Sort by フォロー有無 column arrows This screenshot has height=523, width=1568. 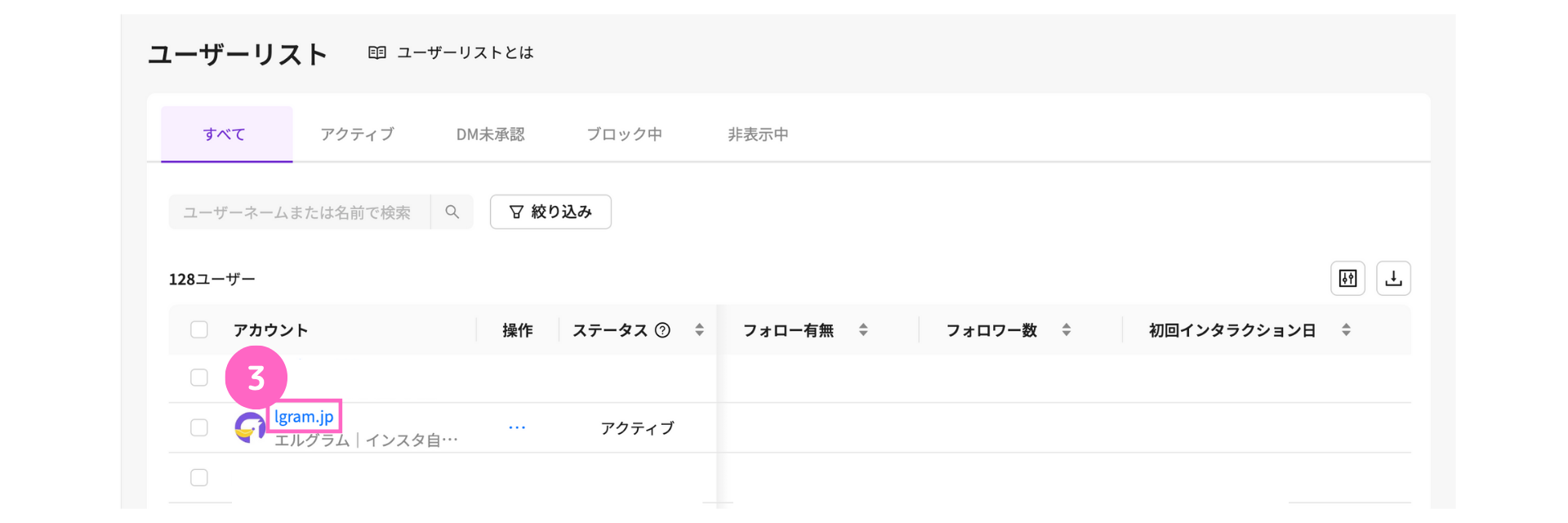863,330
